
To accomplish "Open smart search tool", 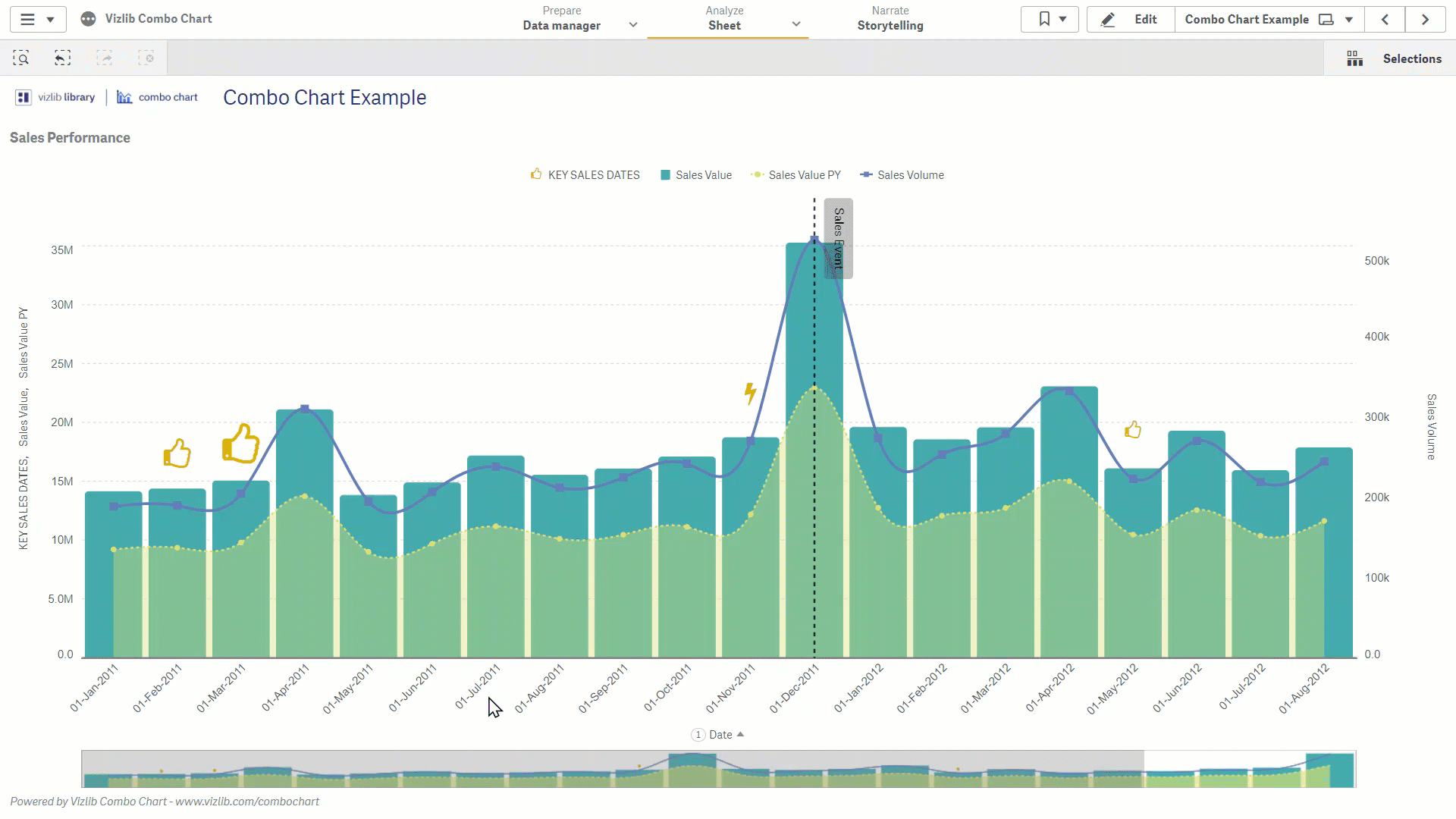I will click(x=21, y=58).
